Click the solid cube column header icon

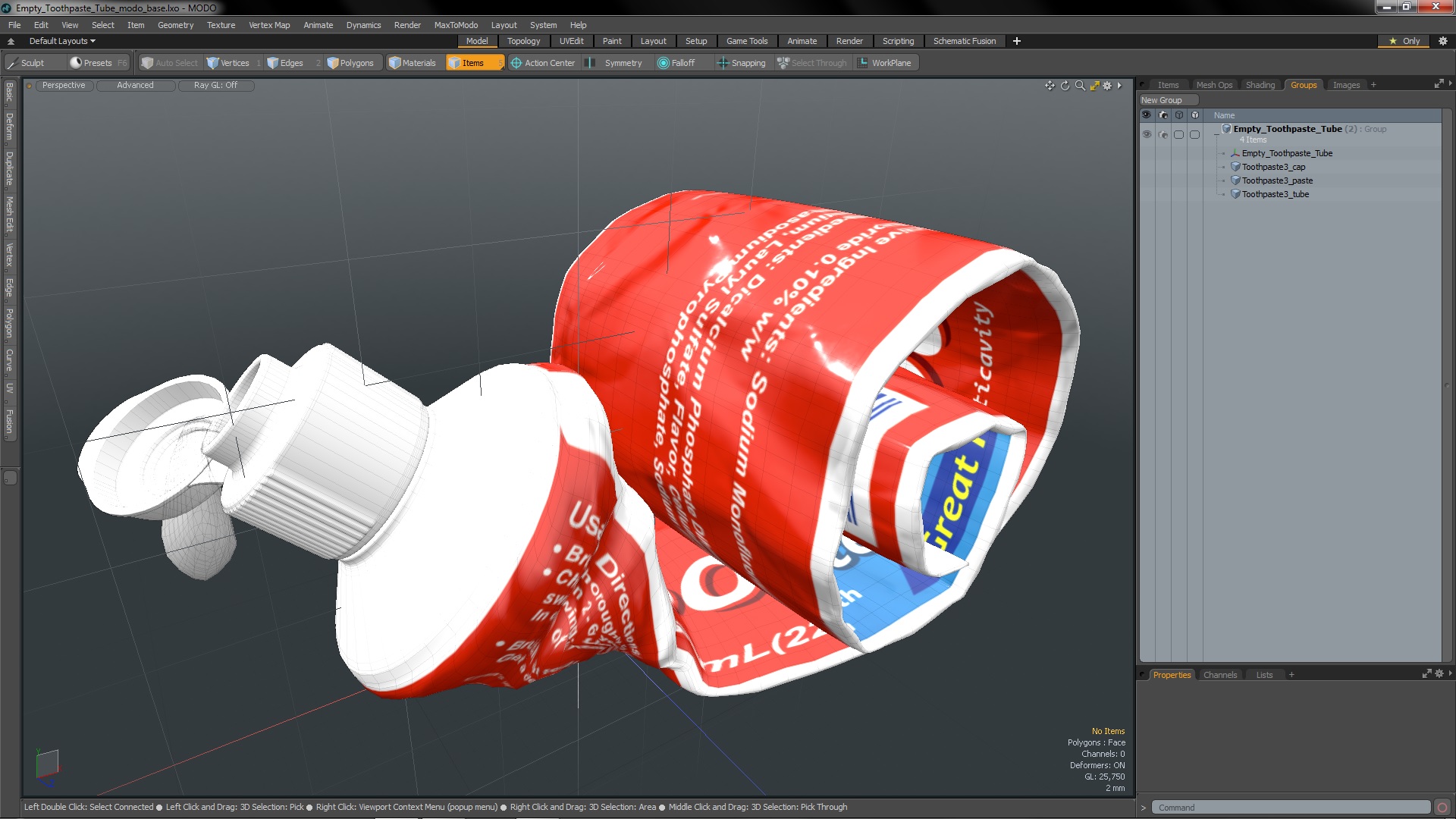pos(1195,115)
